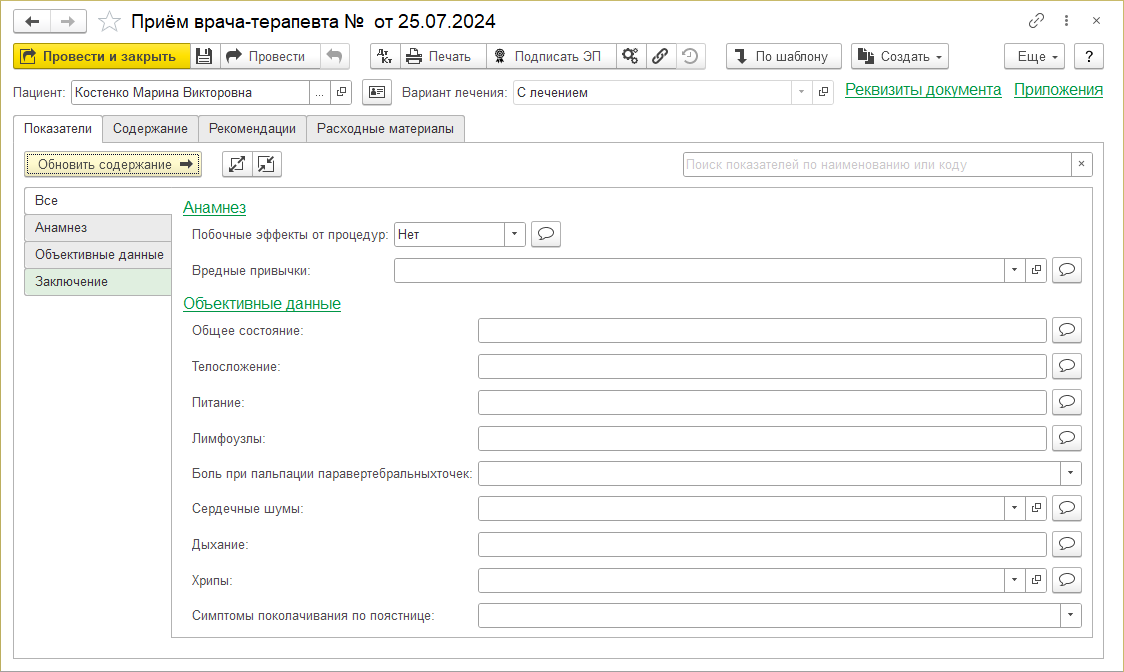Add document to favorites with star icon
Screen dimensions: 1124x672
tap(109, 22)
